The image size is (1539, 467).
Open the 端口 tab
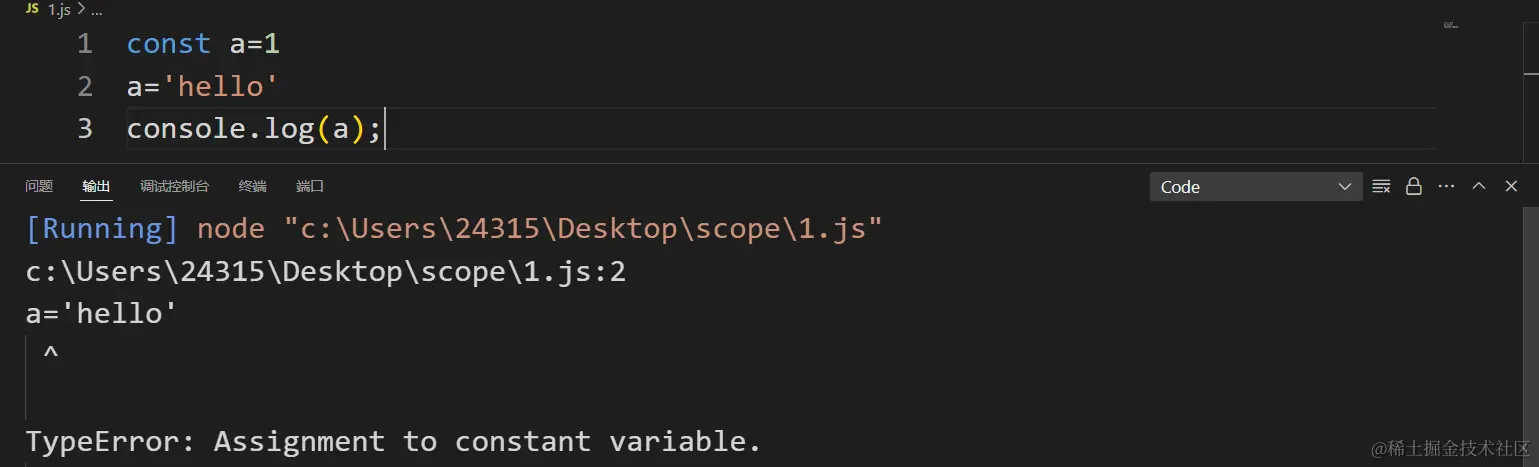tap(310, 186)
